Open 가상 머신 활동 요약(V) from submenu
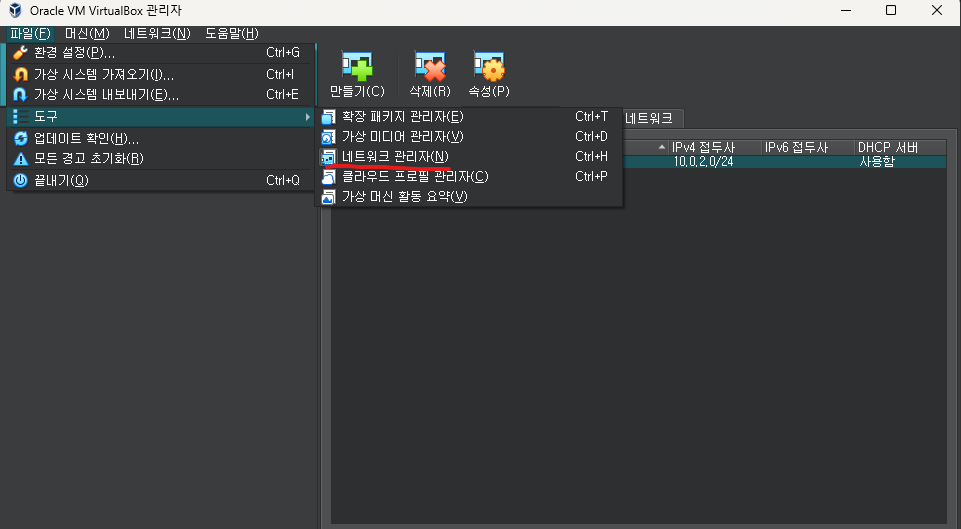Image resolution: width=961 pixels, height=529 pixels. click(469, 197)
